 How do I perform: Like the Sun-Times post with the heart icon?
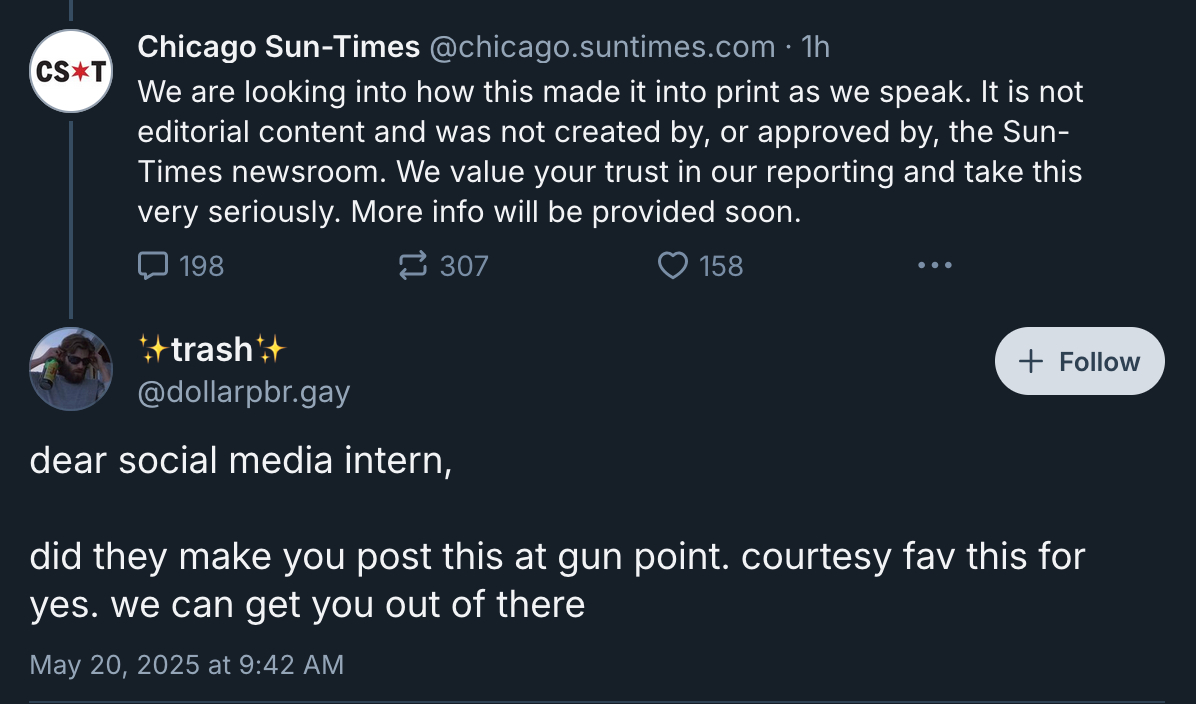tap(673, 265)
